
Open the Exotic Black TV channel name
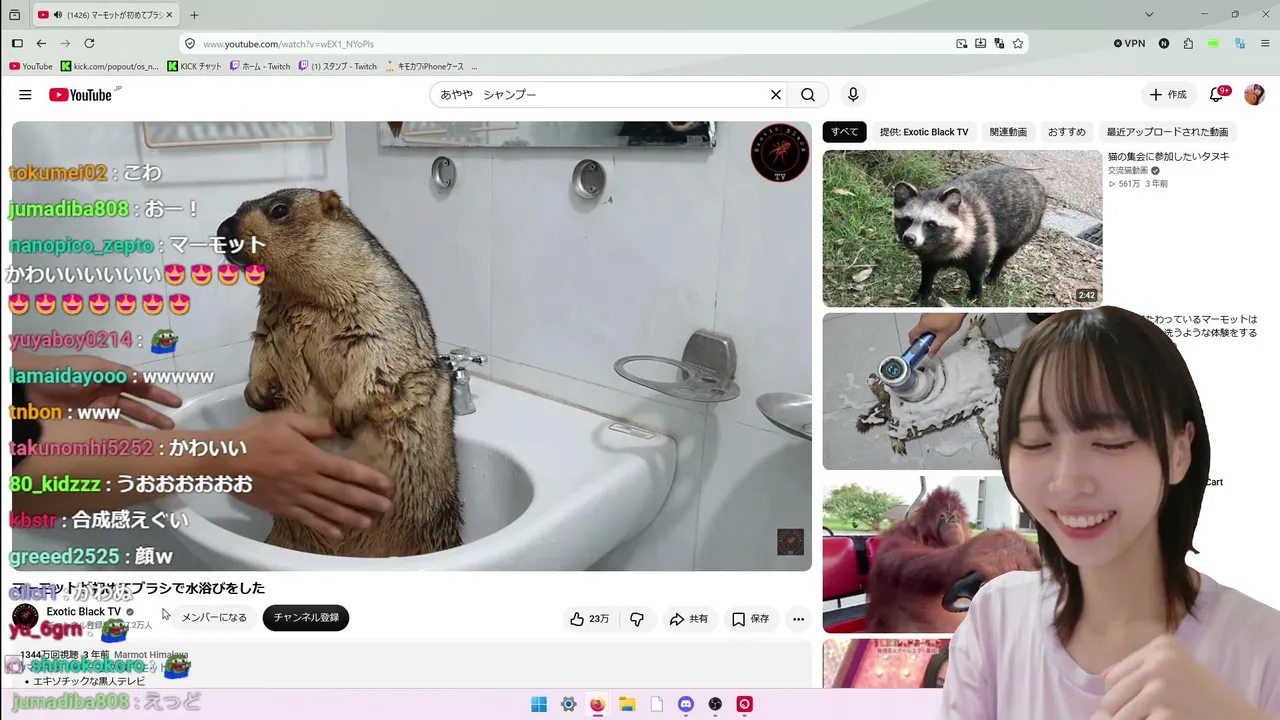point(84,612)
